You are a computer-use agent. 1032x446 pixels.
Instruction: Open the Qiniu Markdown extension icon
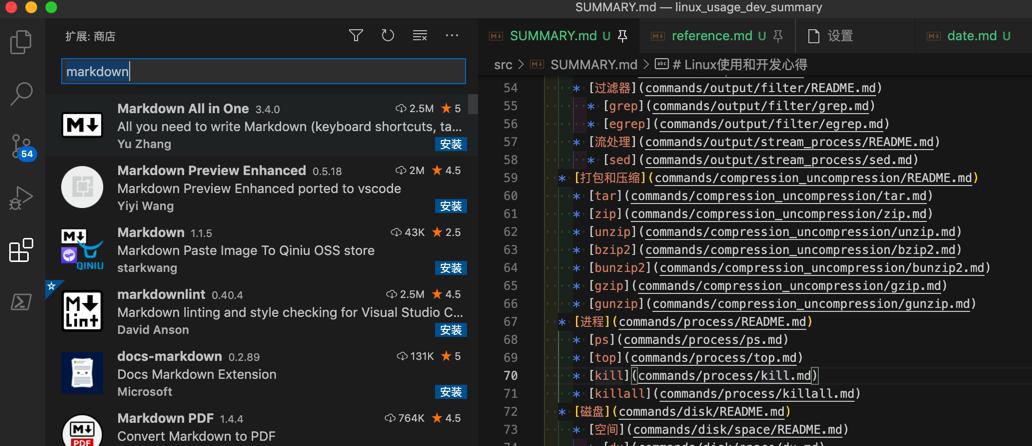(82, 249)
